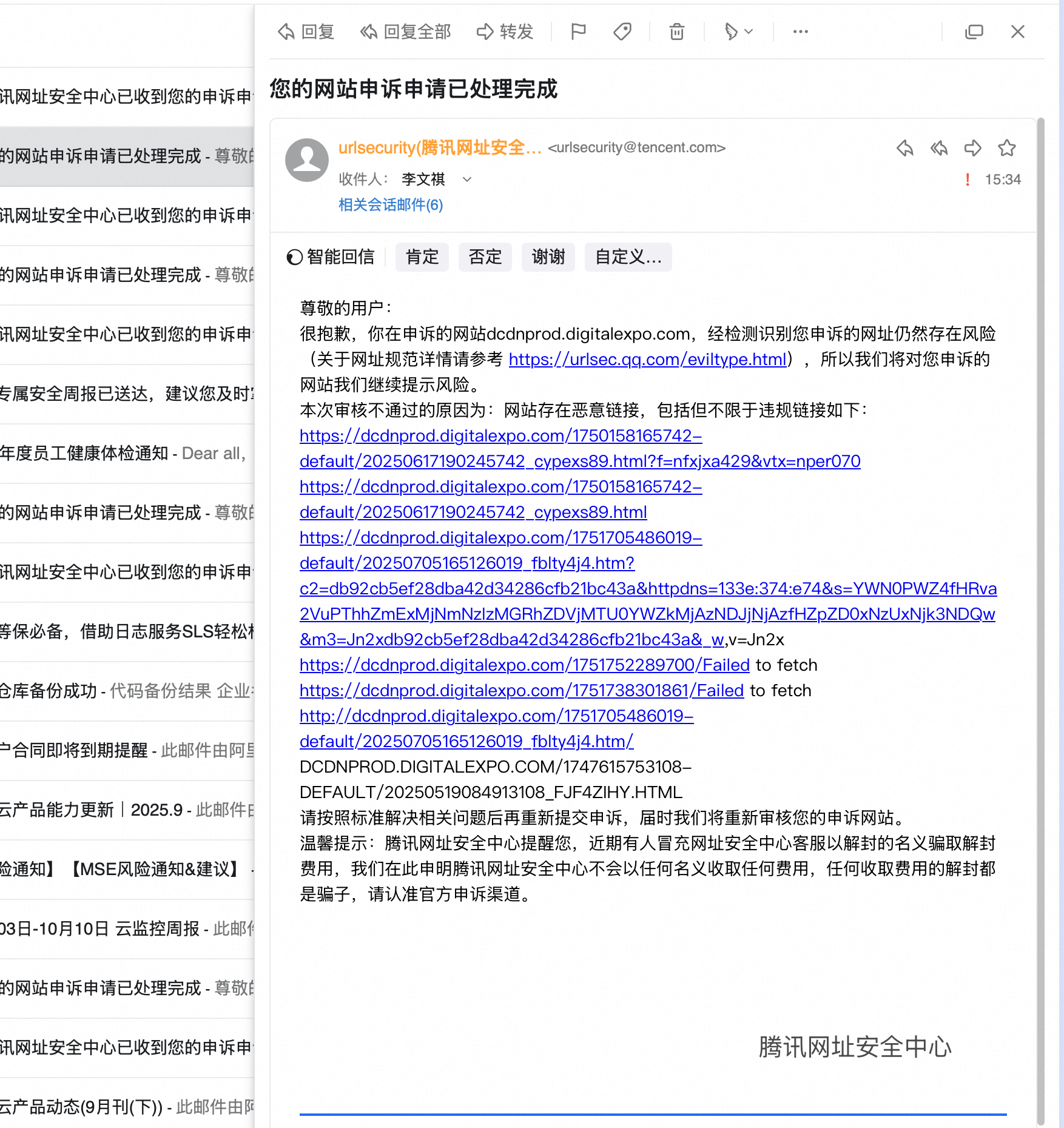
Task: Delete the email with the trash icon
Action: point(677,32)
